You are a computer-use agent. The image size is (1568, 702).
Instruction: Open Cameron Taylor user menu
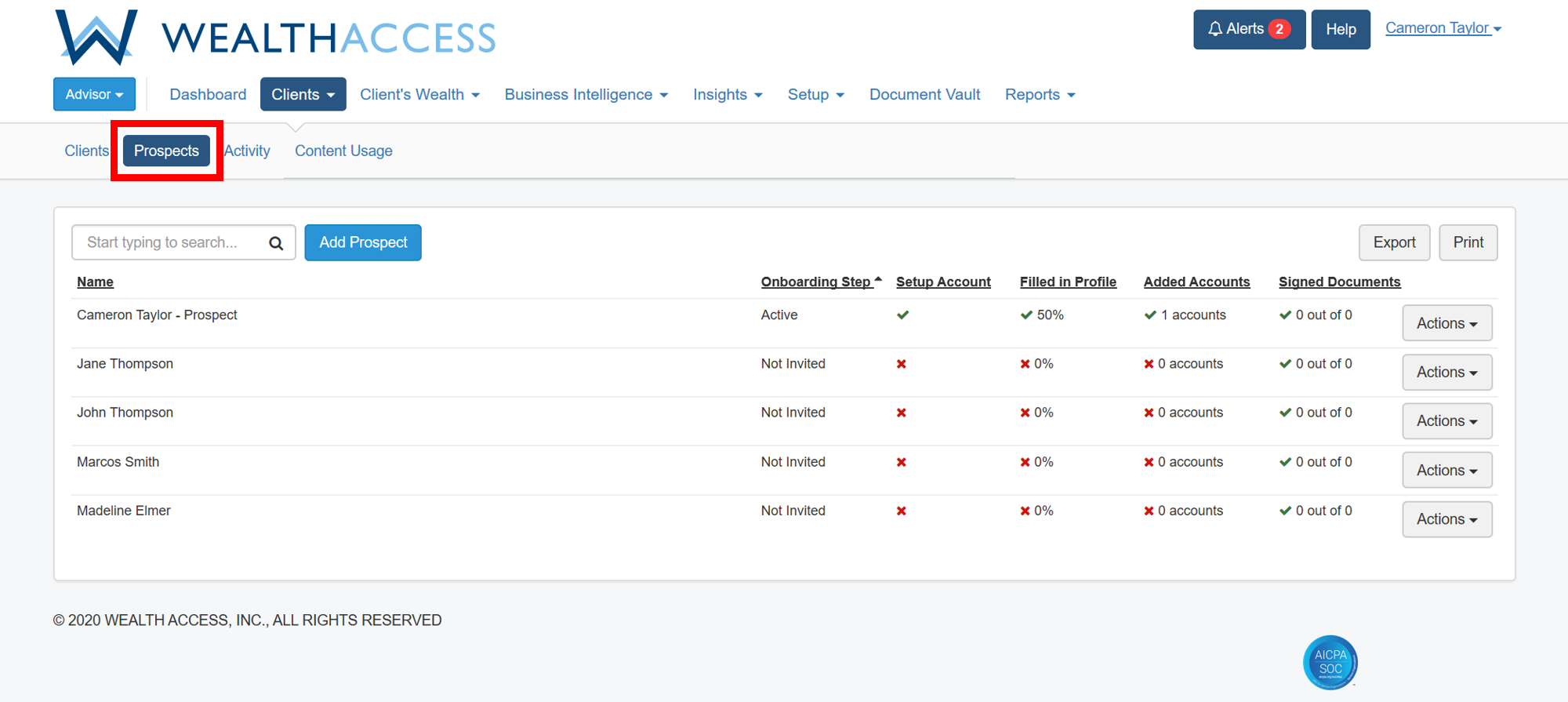coord(1443,28)
